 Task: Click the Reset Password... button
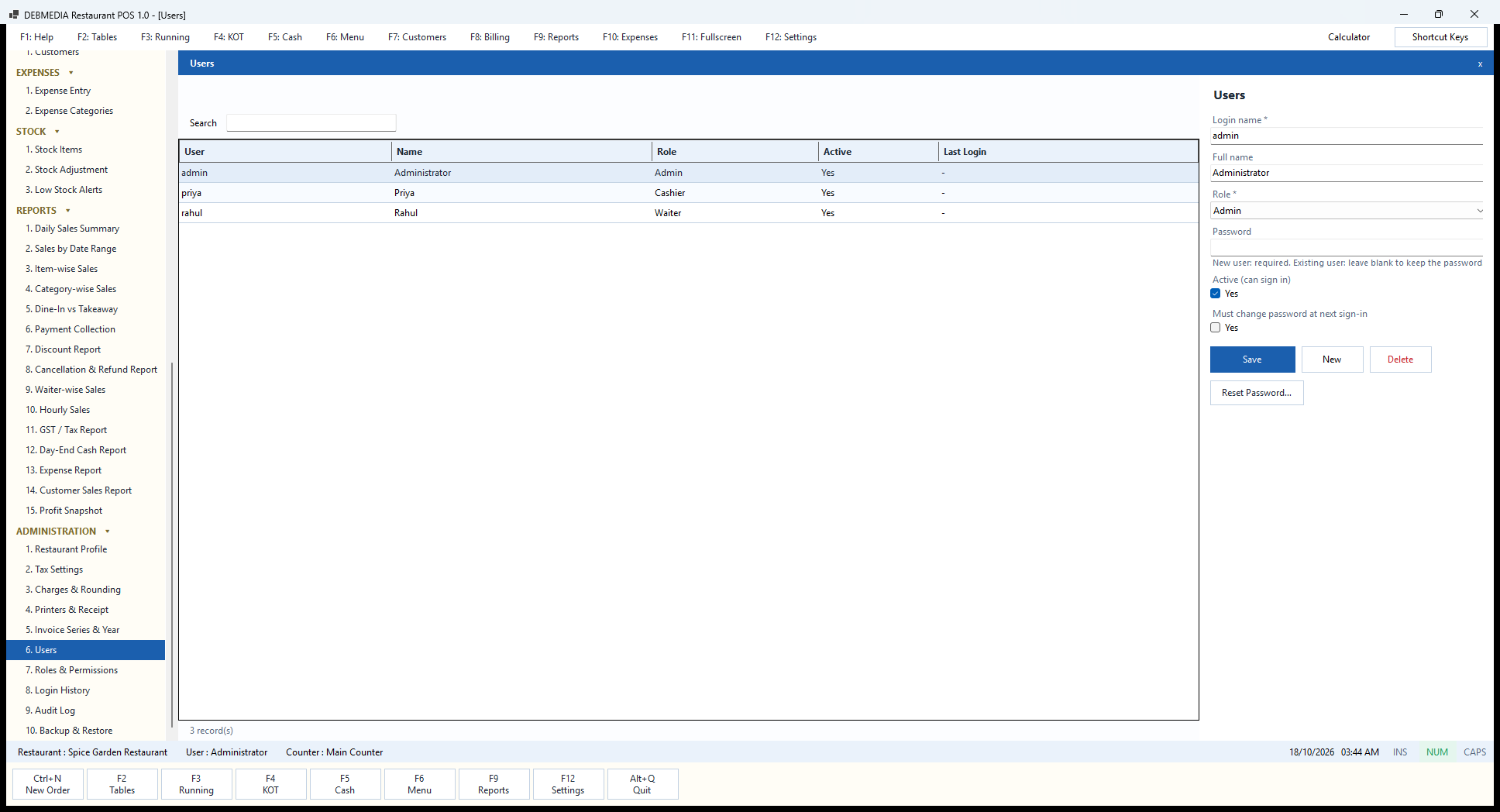coord(1257,393)
